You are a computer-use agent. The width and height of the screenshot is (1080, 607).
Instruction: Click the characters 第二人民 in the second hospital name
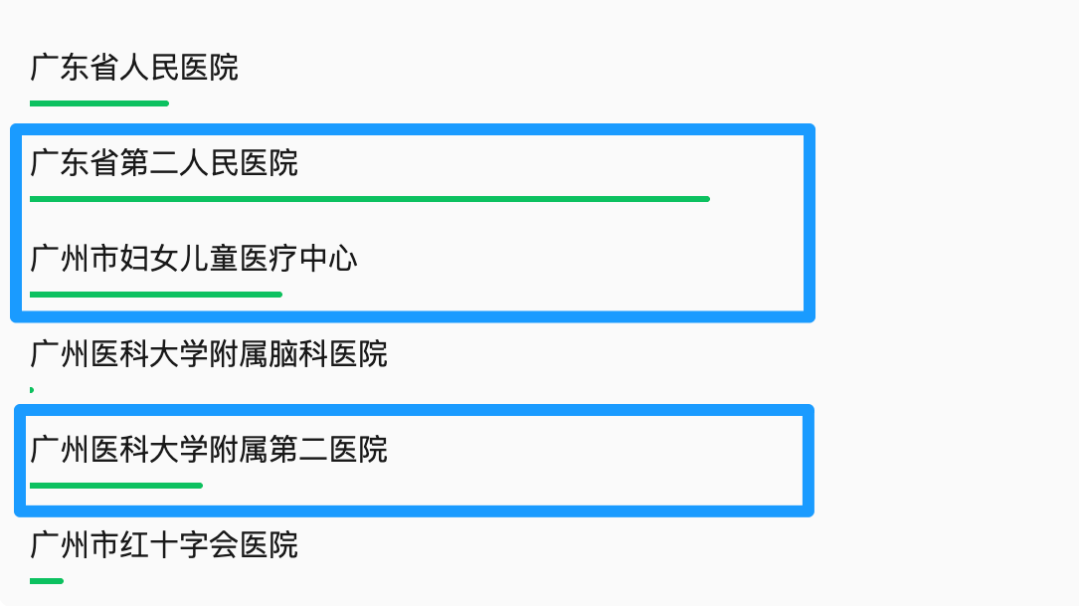tap(179, 162)
